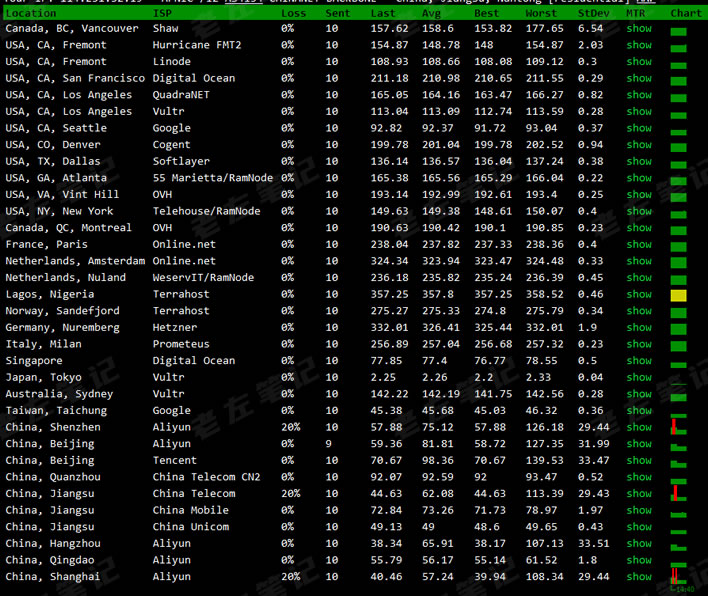Viewport: 708px width, 596px height.
Task: Select the chart for Jiangsu China Telecom
Action: tap(678, 494)
